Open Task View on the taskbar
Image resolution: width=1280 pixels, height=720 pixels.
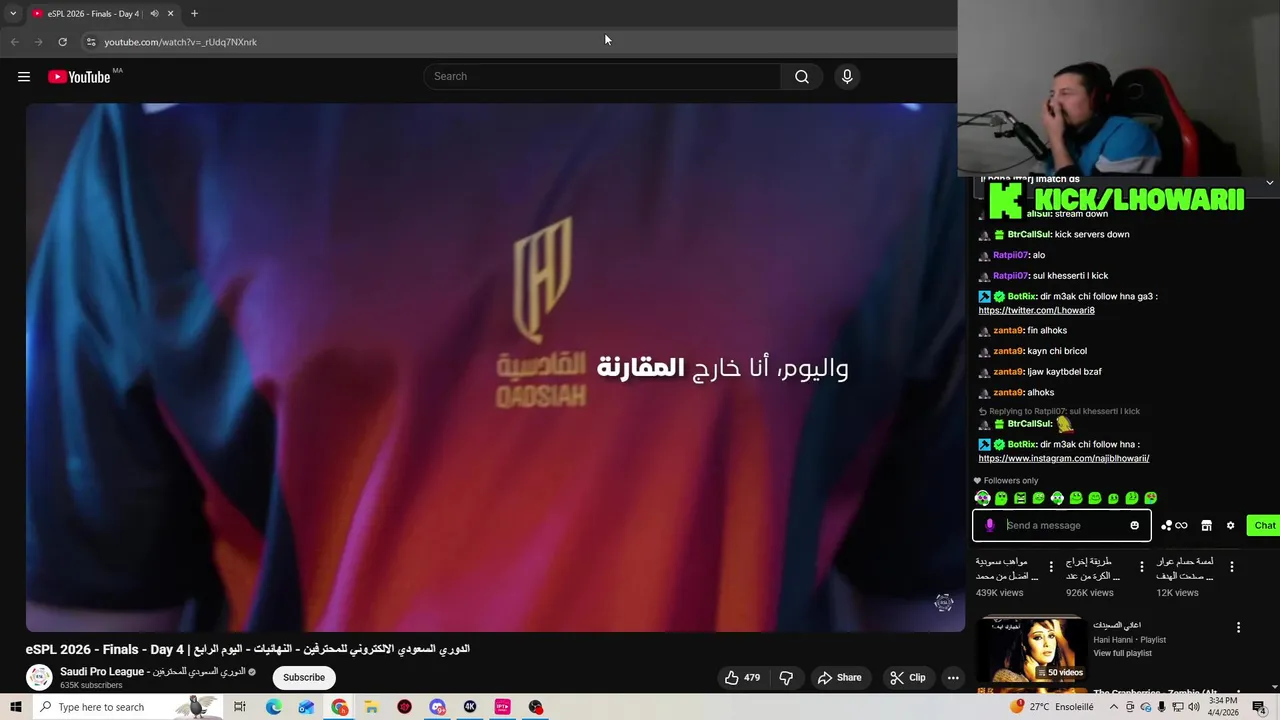pos(240,707)
